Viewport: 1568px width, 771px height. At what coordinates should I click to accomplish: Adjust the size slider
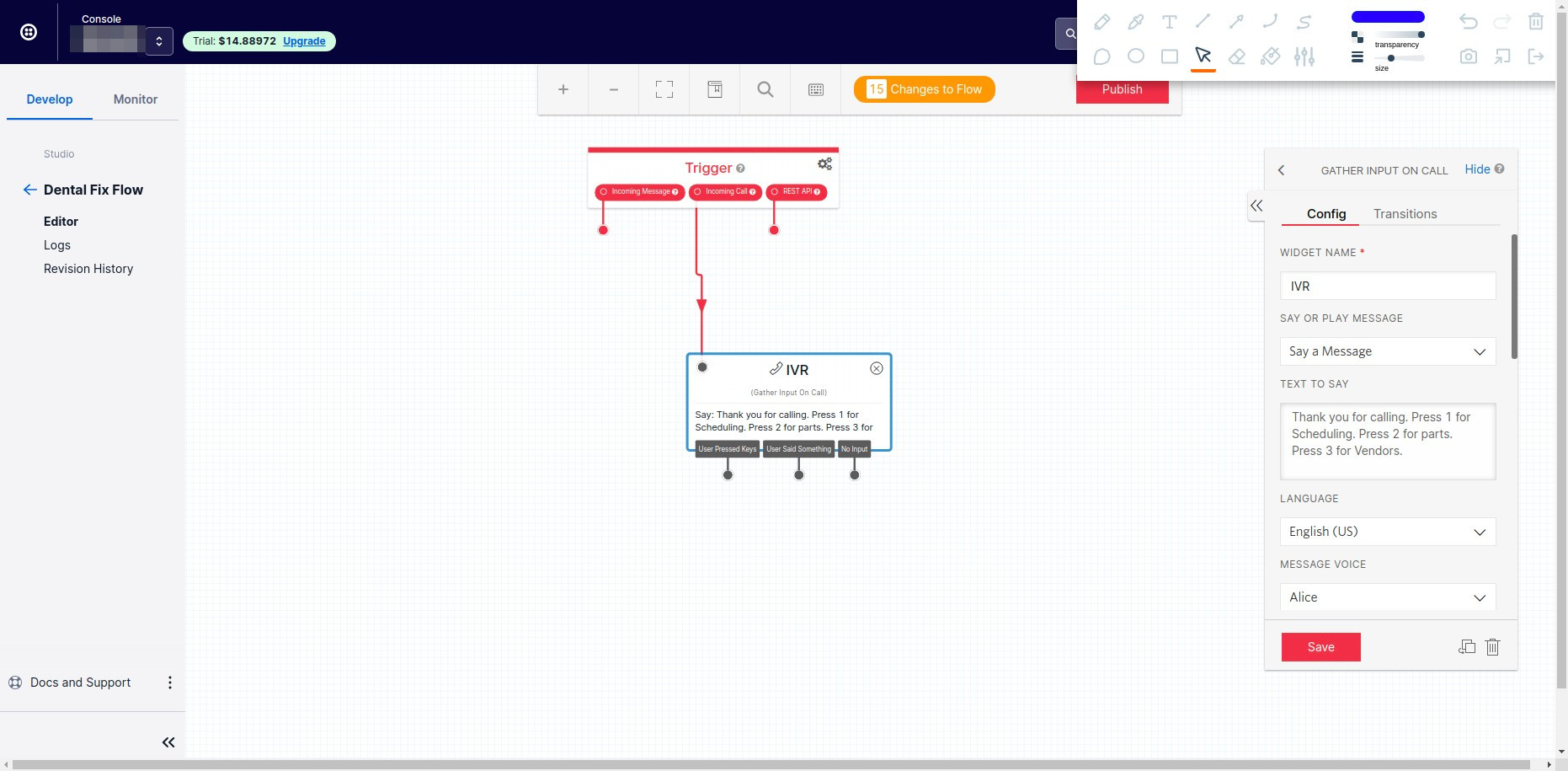(x=1399, y=58)
